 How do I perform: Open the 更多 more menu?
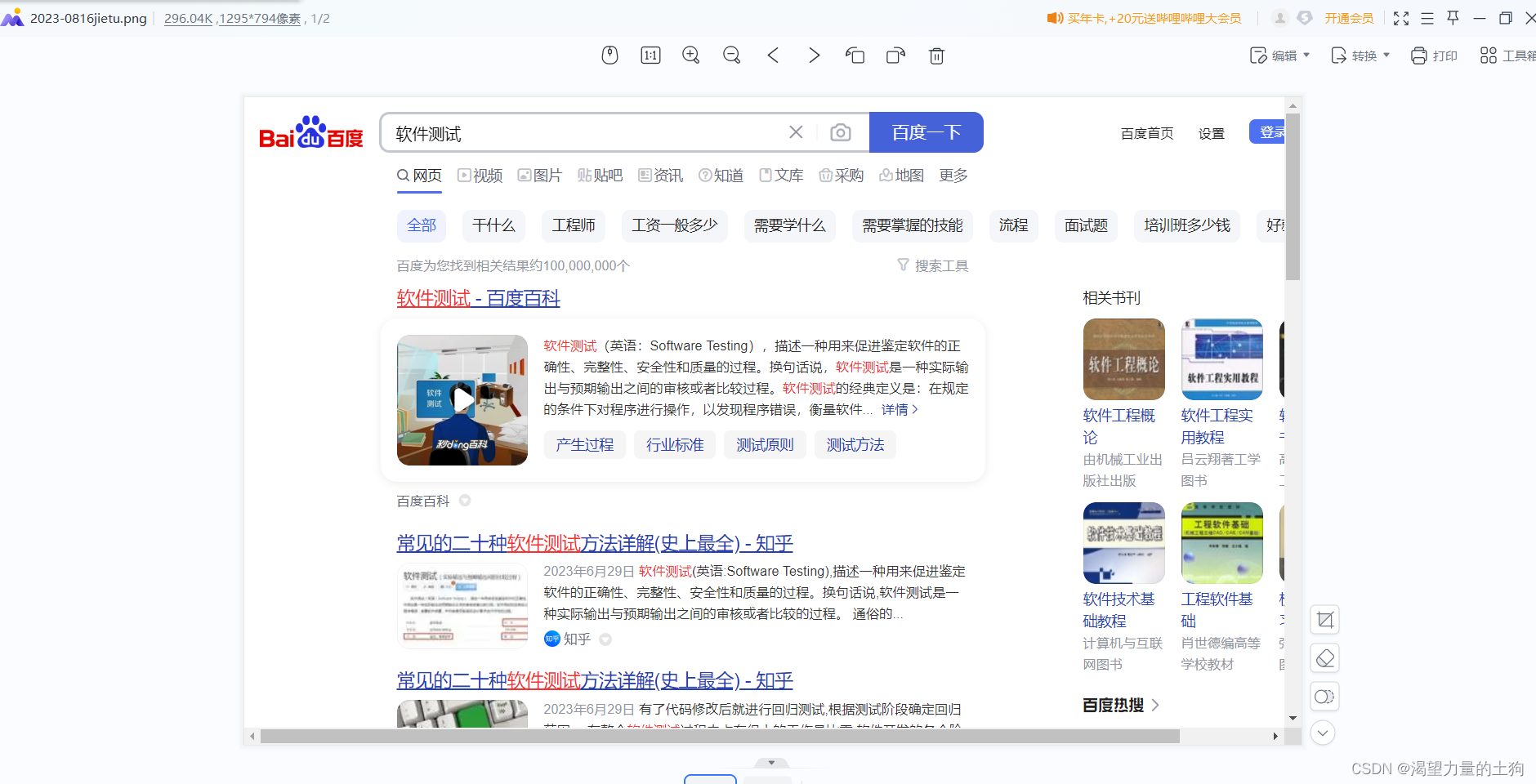tap(953, 176)
